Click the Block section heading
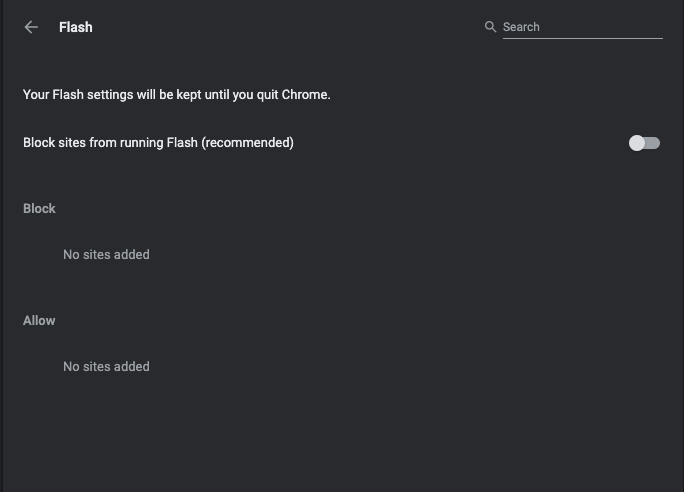Screen dimensions: 684x492 coord(39,208)
